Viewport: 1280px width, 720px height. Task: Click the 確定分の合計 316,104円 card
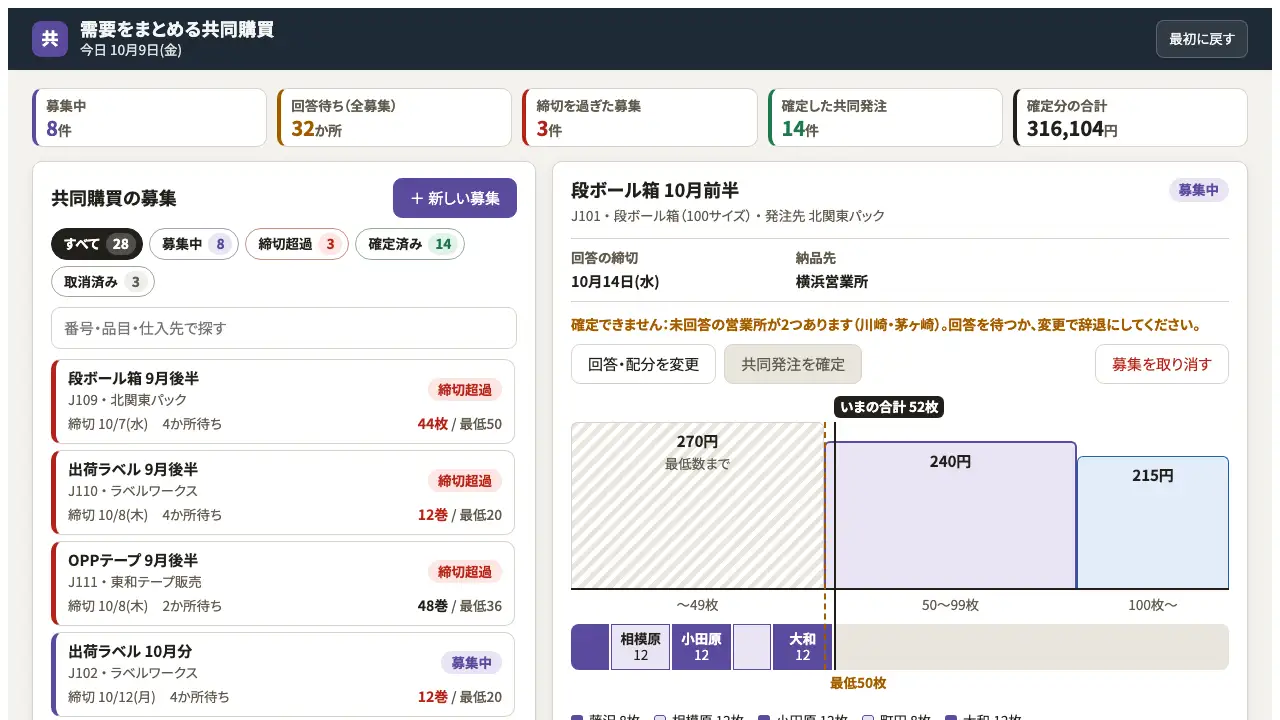coord(1130,118)
